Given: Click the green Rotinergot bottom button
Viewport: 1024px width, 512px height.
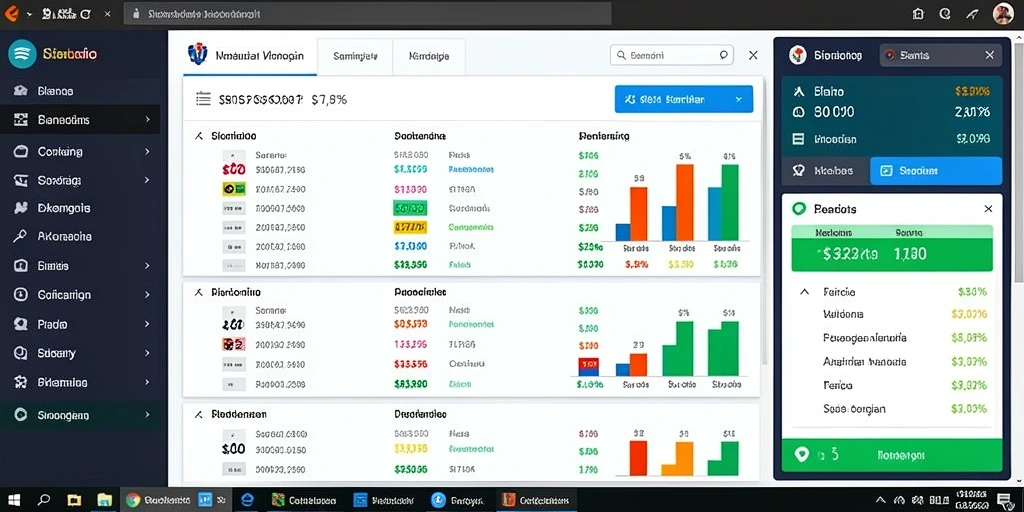Looking at the screenshot, I should tap(891, 455).
